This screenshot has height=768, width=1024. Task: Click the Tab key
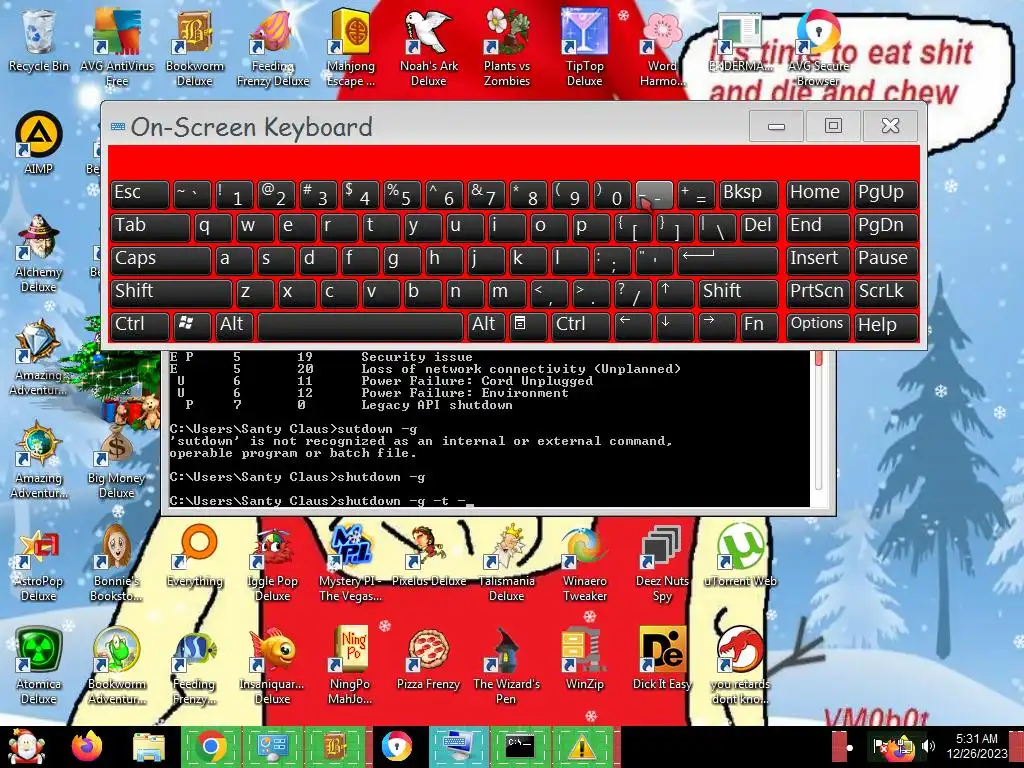point(150,227)
